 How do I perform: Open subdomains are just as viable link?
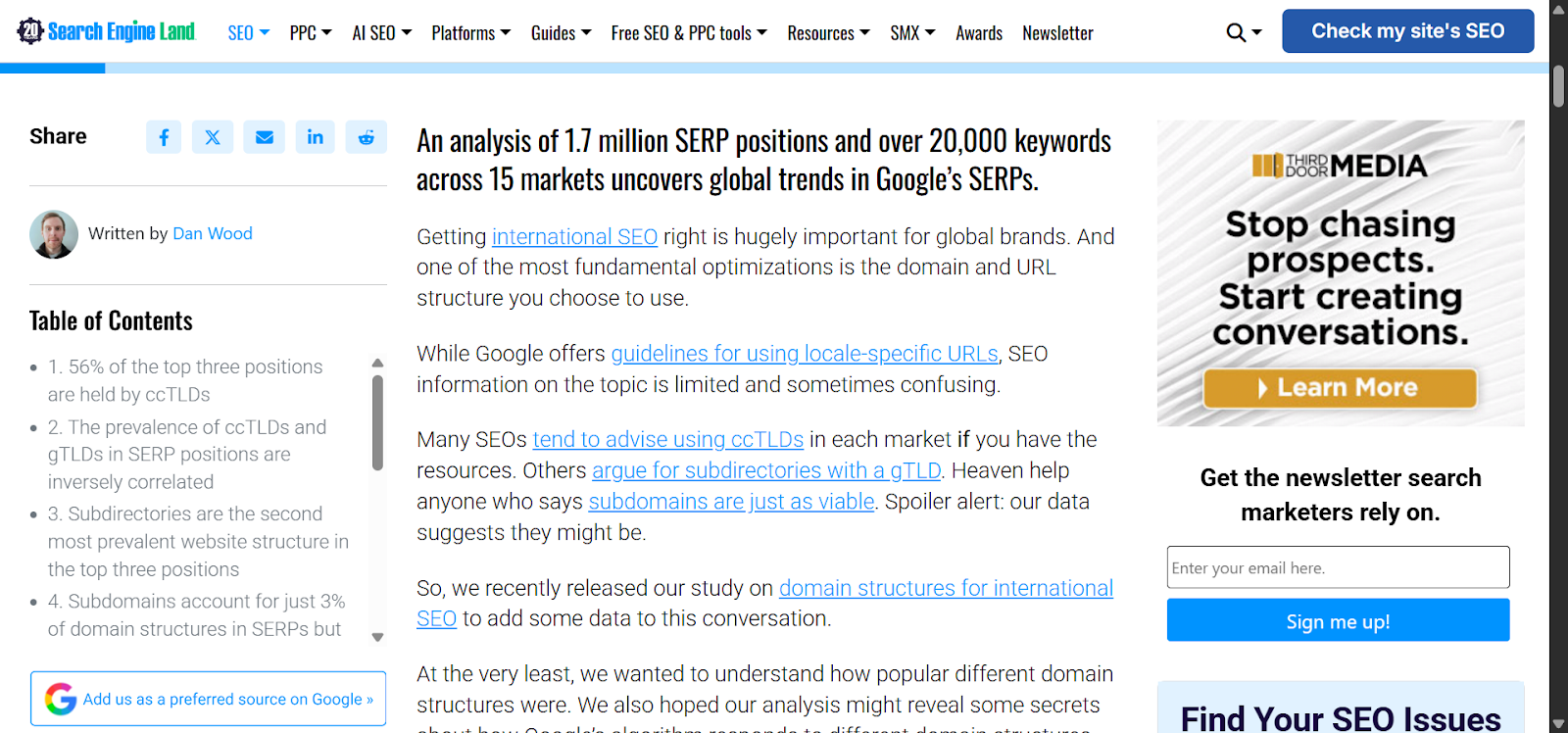[731, 502]
